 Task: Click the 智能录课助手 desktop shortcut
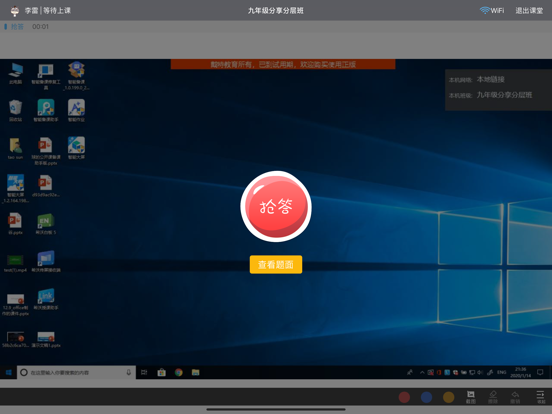46,111
